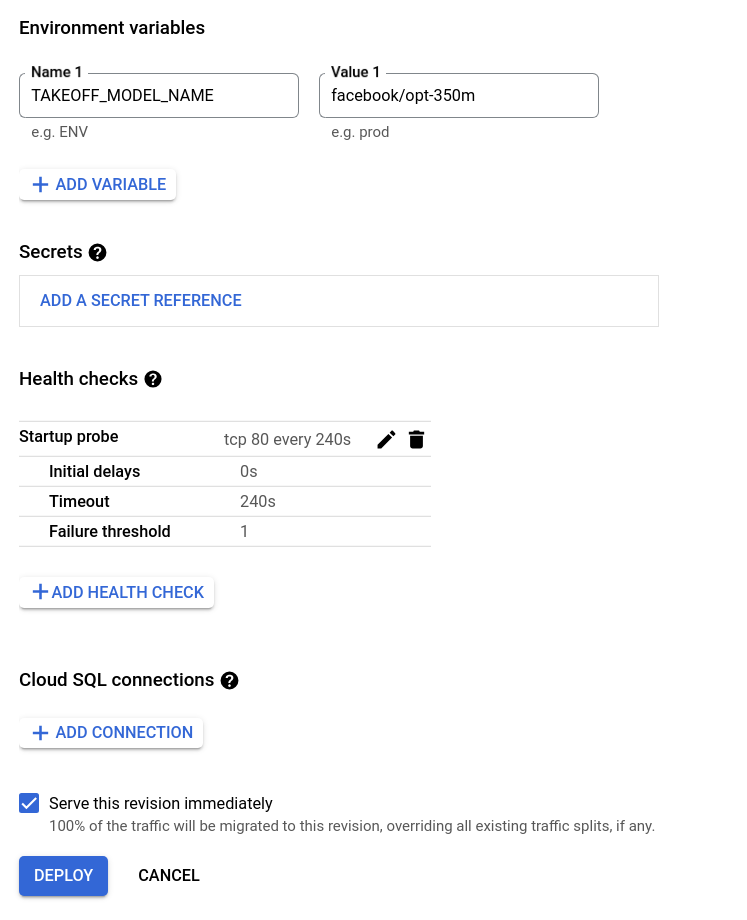The height and width of the screenshot is (920, 747).
Task: Click the plus icon on Add Connection
Action: (x=40, y=733)
